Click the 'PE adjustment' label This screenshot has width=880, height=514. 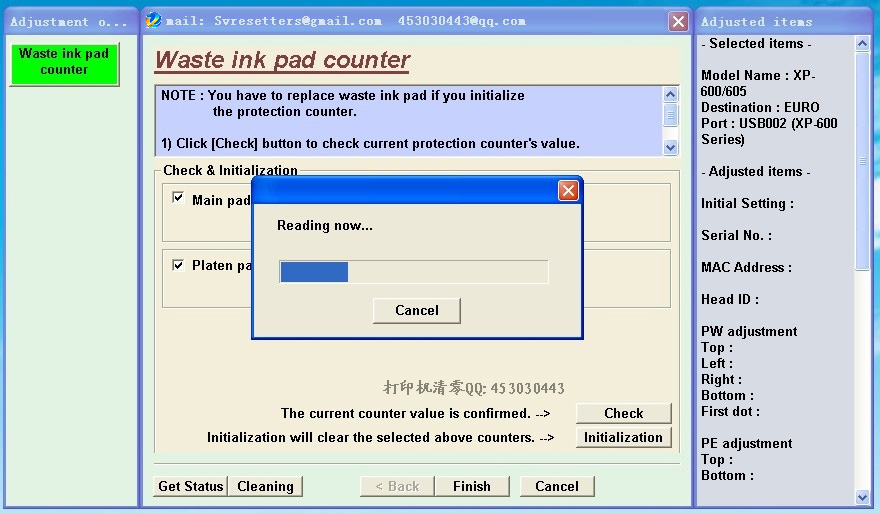point(746,443)
